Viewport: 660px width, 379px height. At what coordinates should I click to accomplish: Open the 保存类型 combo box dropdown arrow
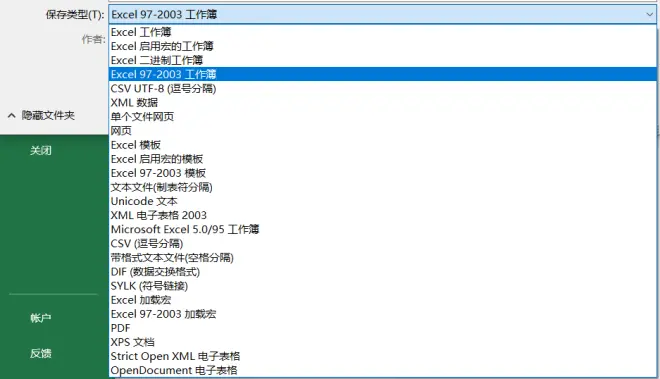point(649,15)
